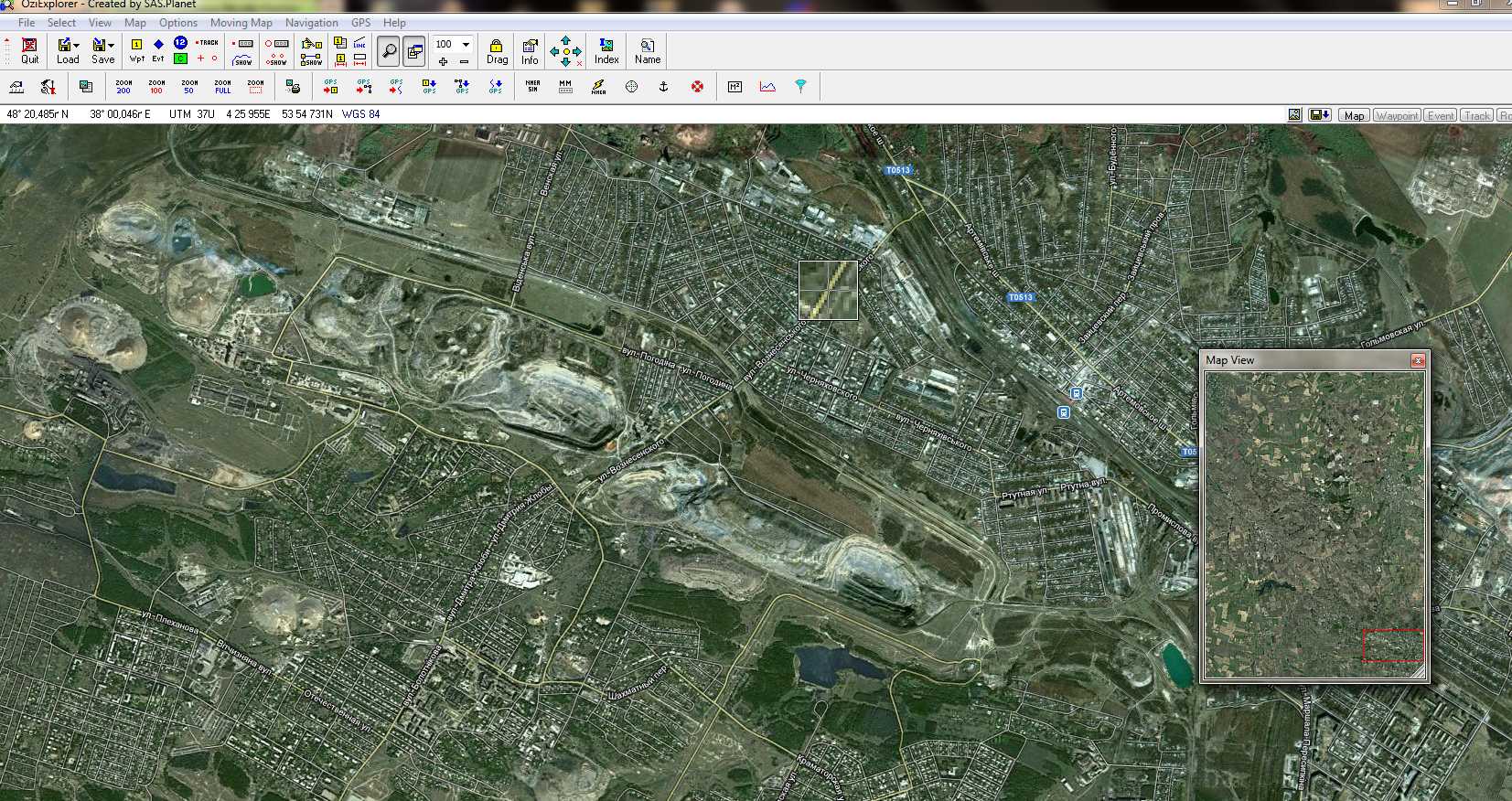
Task: Click the Name search button
Action: tap(648, 51)
